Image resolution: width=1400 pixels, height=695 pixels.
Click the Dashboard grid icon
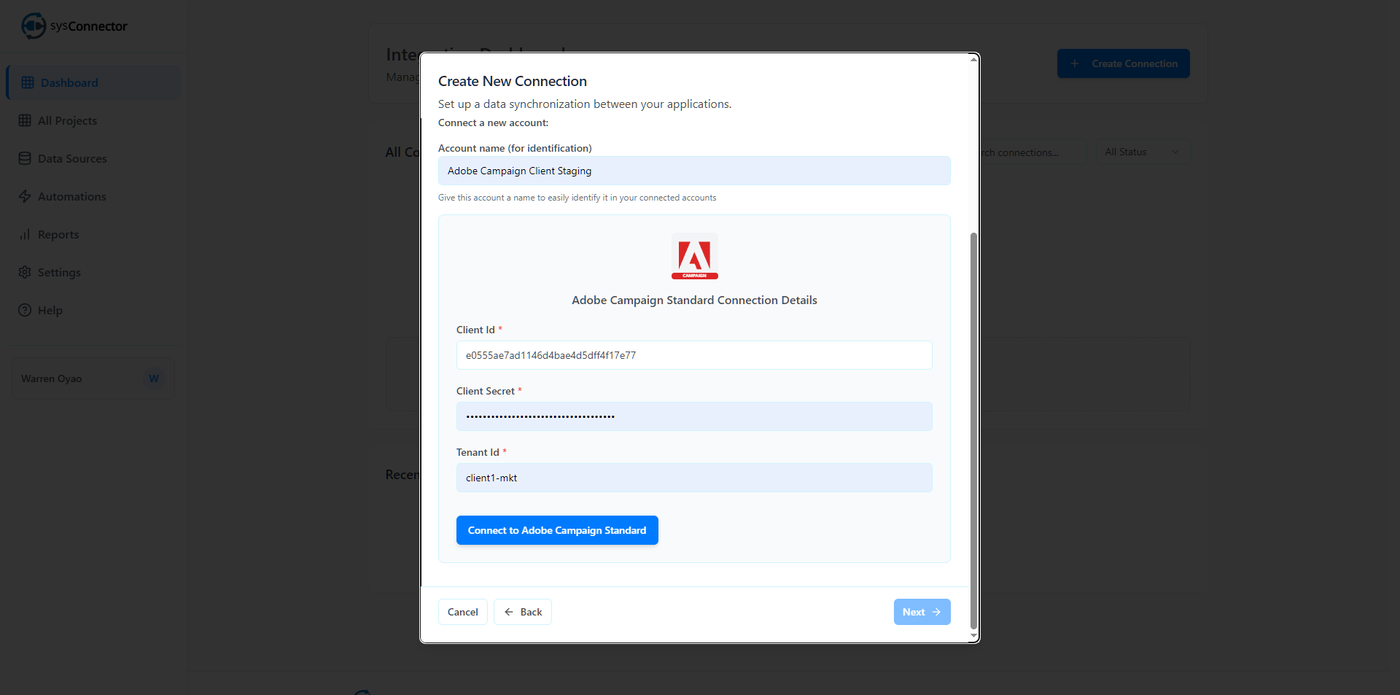click(x=27, y=83)
